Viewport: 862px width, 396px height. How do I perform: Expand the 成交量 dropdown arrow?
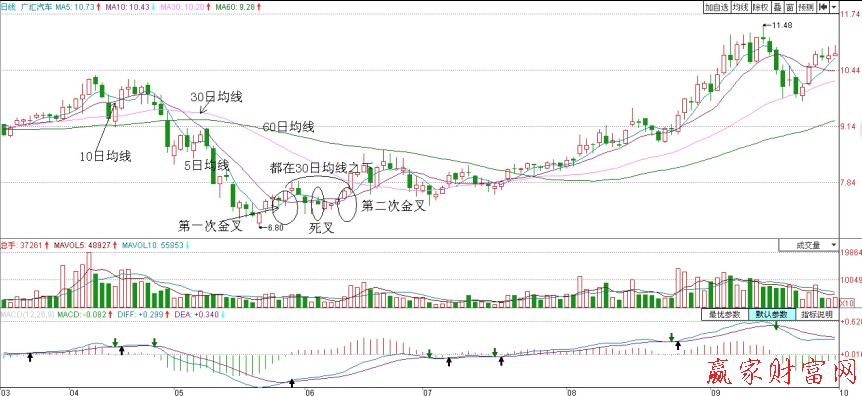[x=834, y=245]
